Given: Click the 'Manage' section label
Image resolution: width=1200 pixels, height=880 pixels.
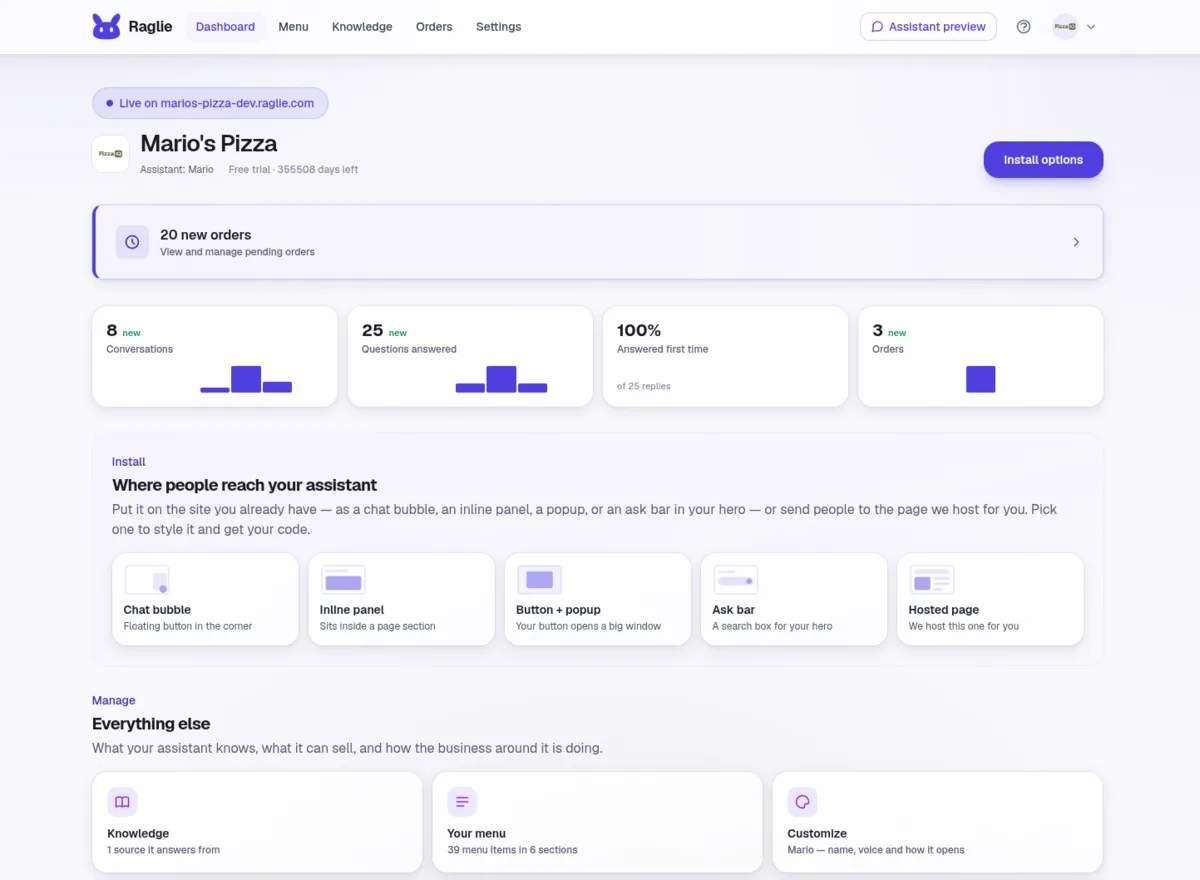Looking at the screenshot, I should point(114,701).
